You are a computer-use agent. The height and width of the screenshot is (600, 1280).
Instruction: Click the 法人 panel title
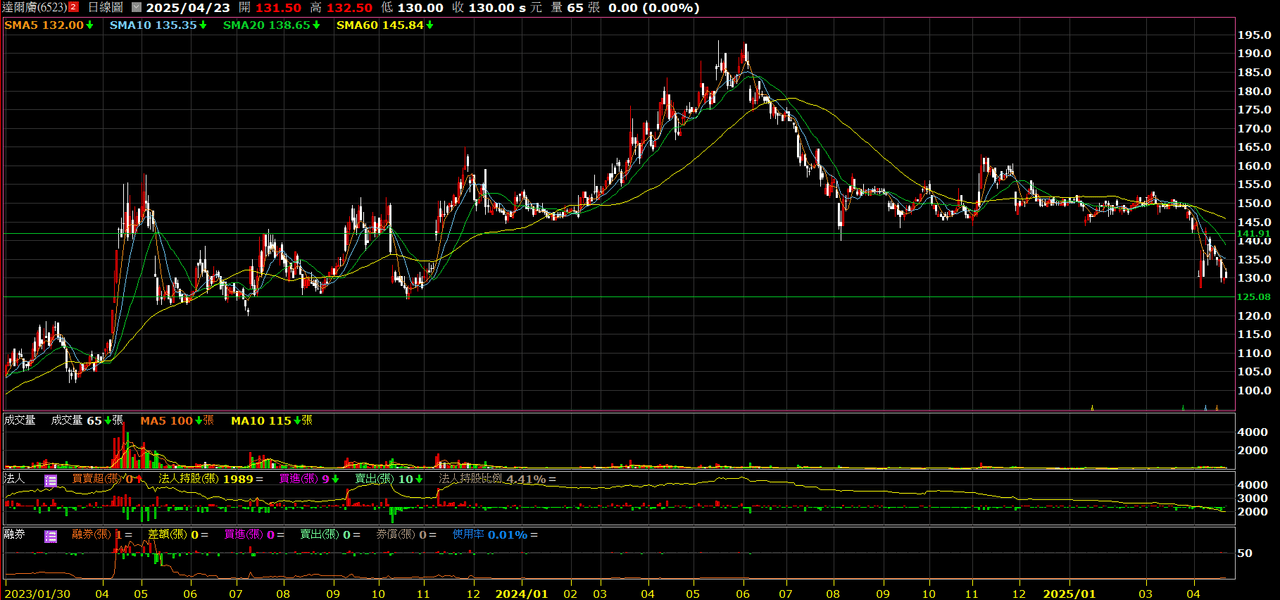pyautogui.click(x=14, y=480)
